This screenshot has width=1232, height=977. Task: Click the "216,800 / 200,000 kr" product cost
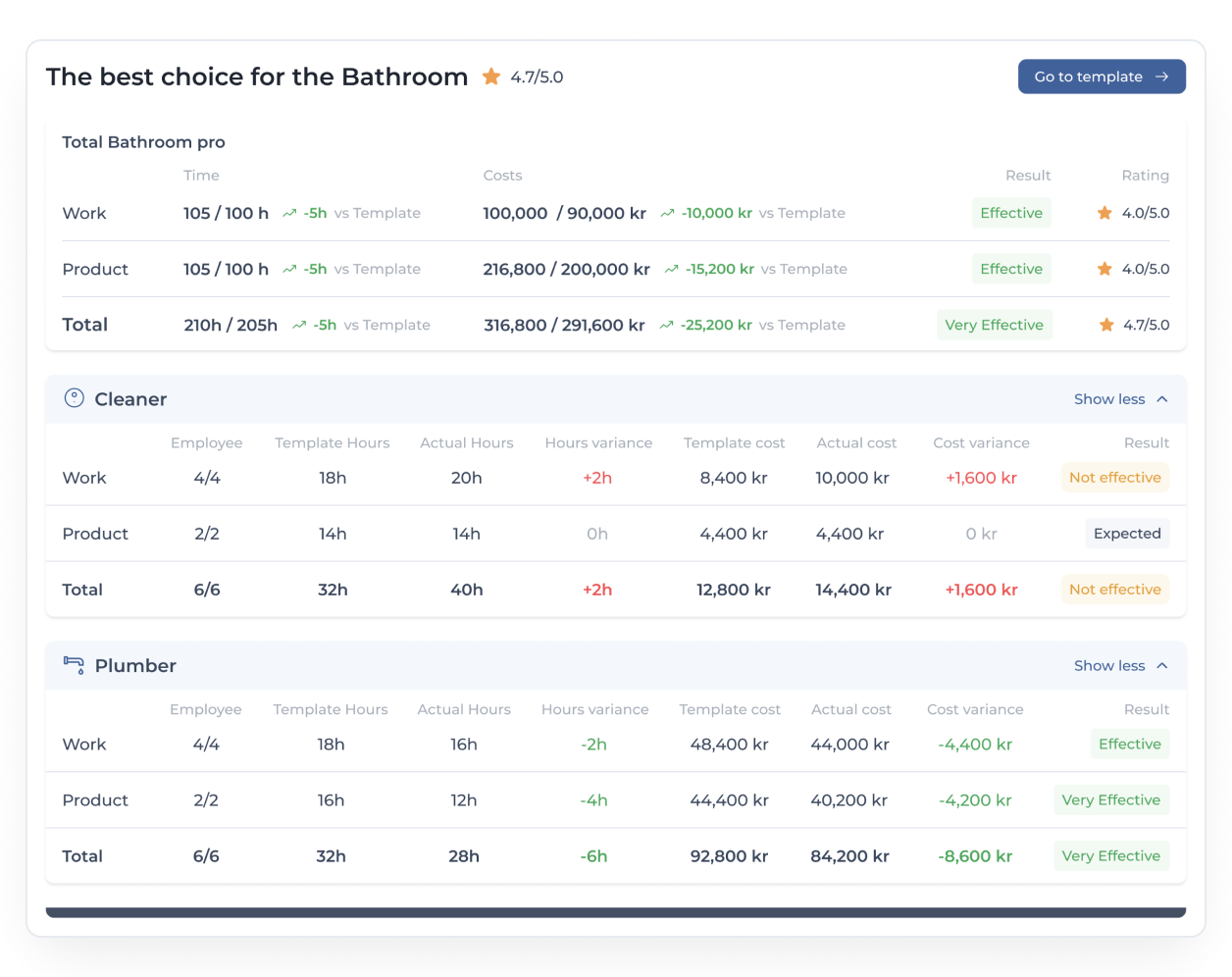pyautogui.click(x=566, y=269)
